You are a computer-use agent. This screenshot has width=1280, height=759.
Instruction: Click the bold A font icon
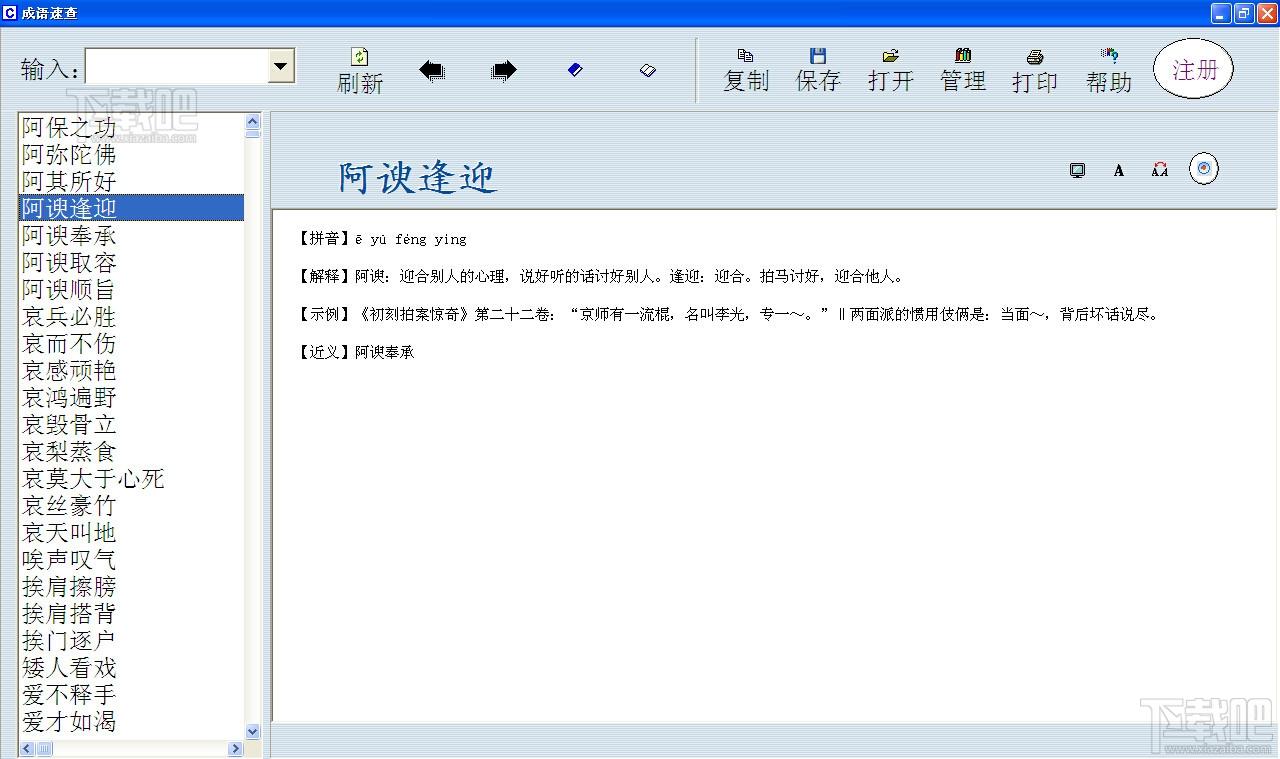(1119, 170)
